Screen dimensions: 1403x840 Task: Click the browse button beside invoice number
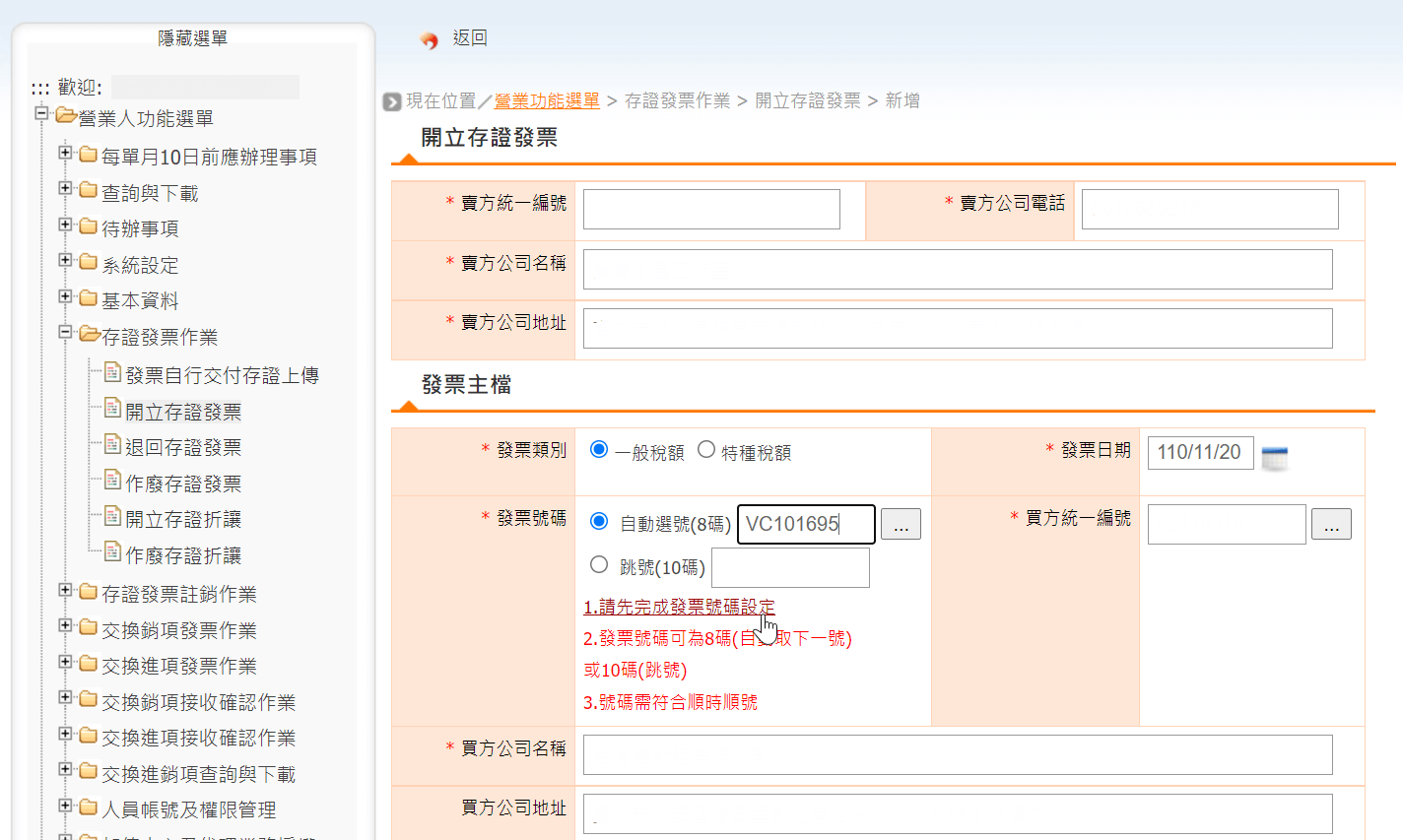(x=901, y=524)
